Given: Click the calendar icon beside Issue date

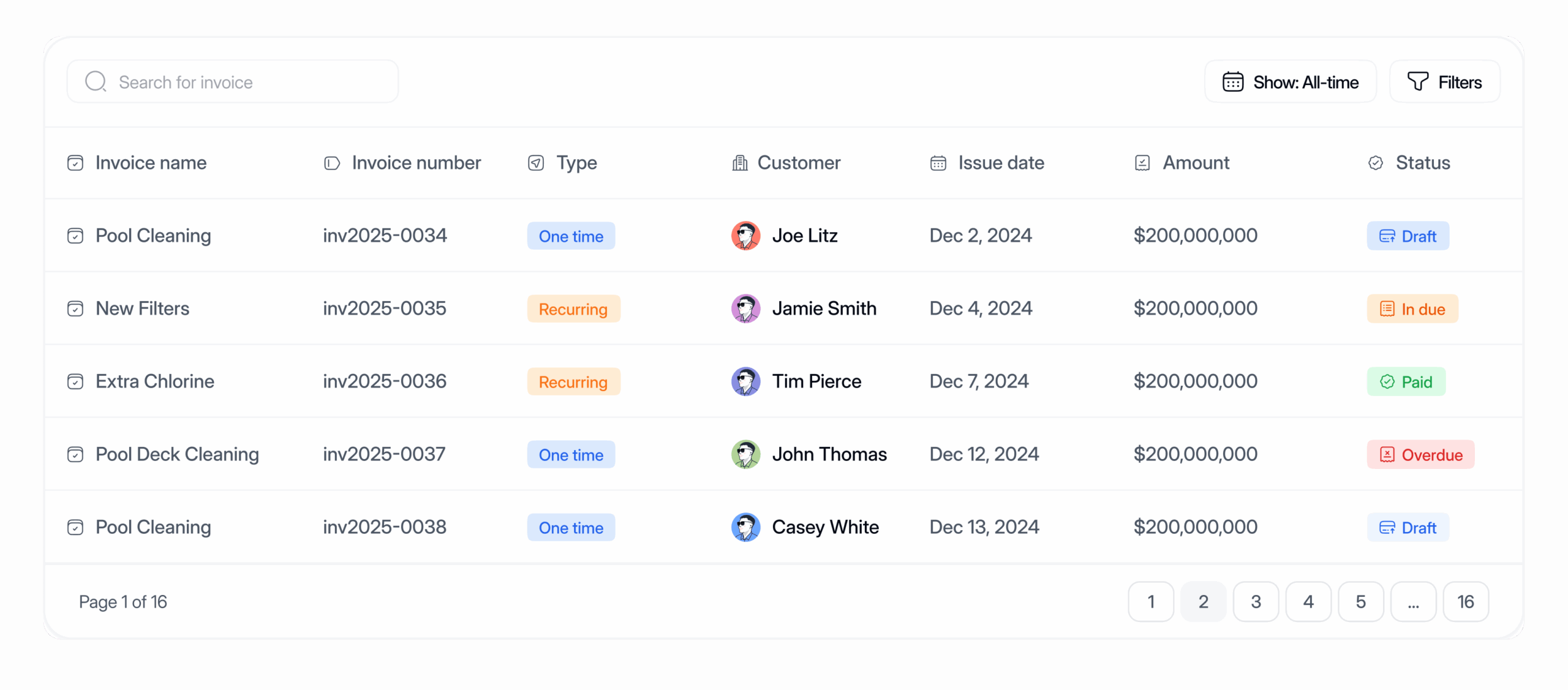Looking at the screenshot, I should pyautogui.click(x=938, y=163).
